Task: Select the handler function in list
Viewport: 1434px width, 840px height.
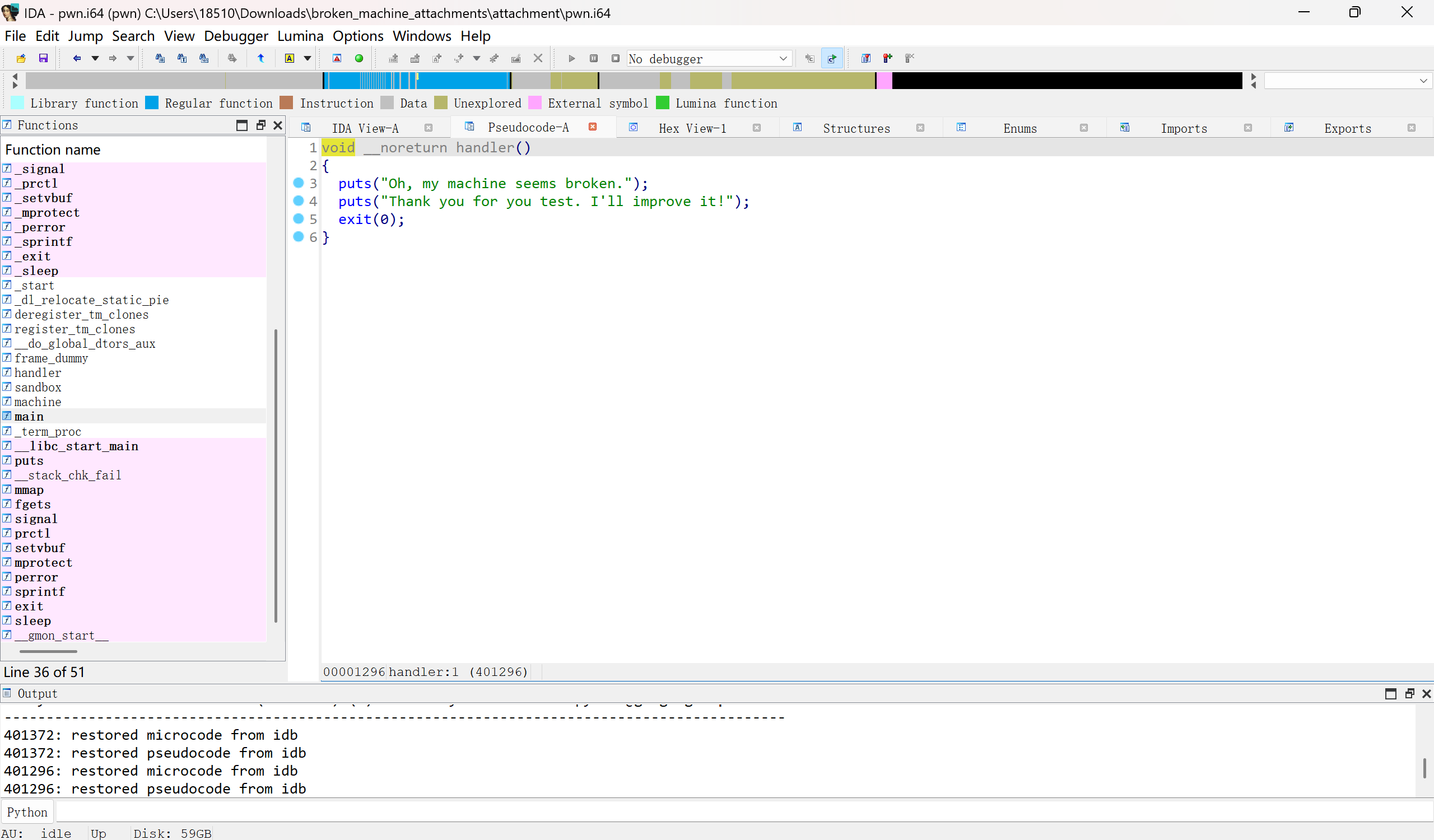Action: pos(38,372)
